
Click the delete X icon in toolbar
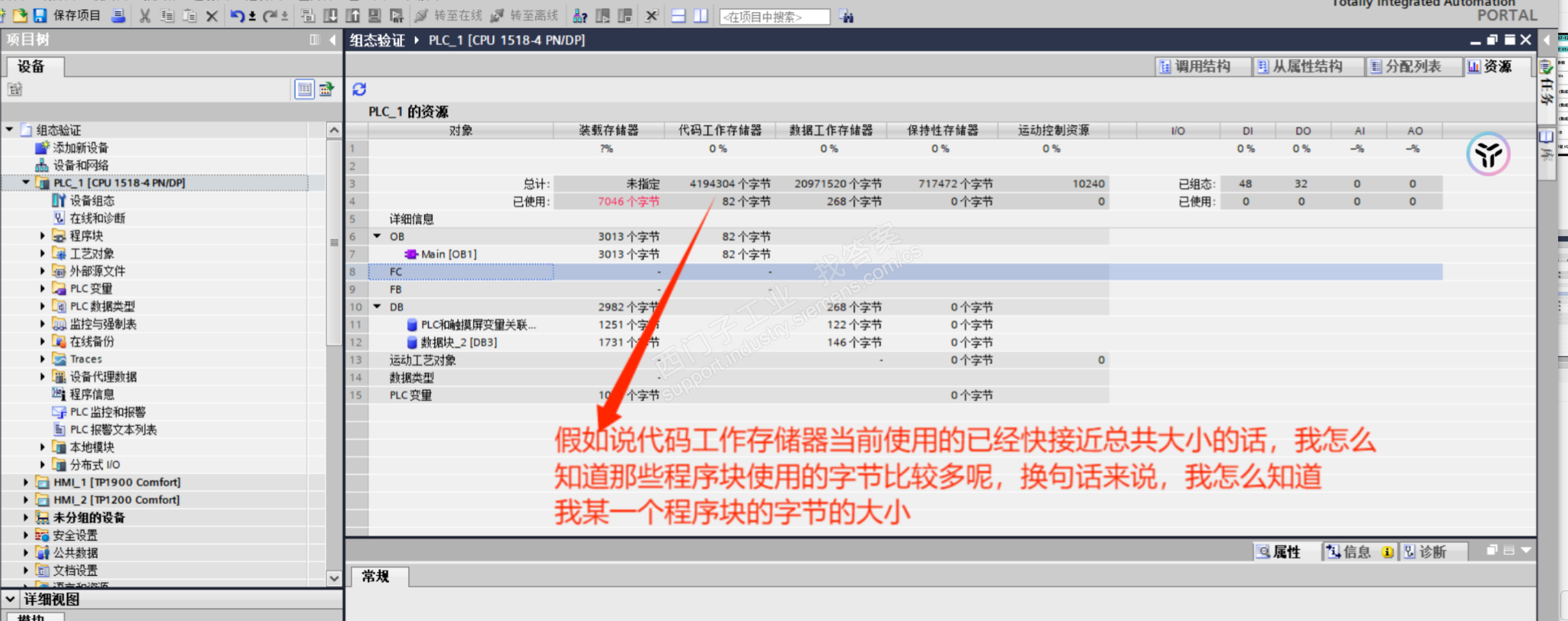(212, 15)
